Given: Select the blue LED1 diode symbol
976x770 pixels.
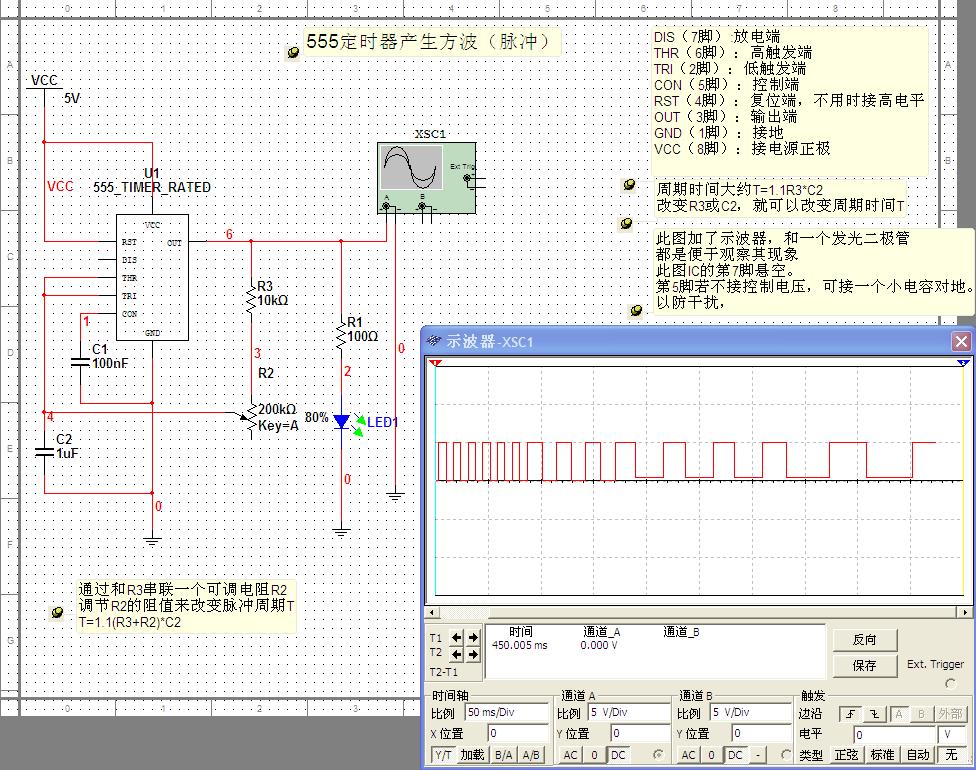Looking at the screenshot, I should [342, 422].
